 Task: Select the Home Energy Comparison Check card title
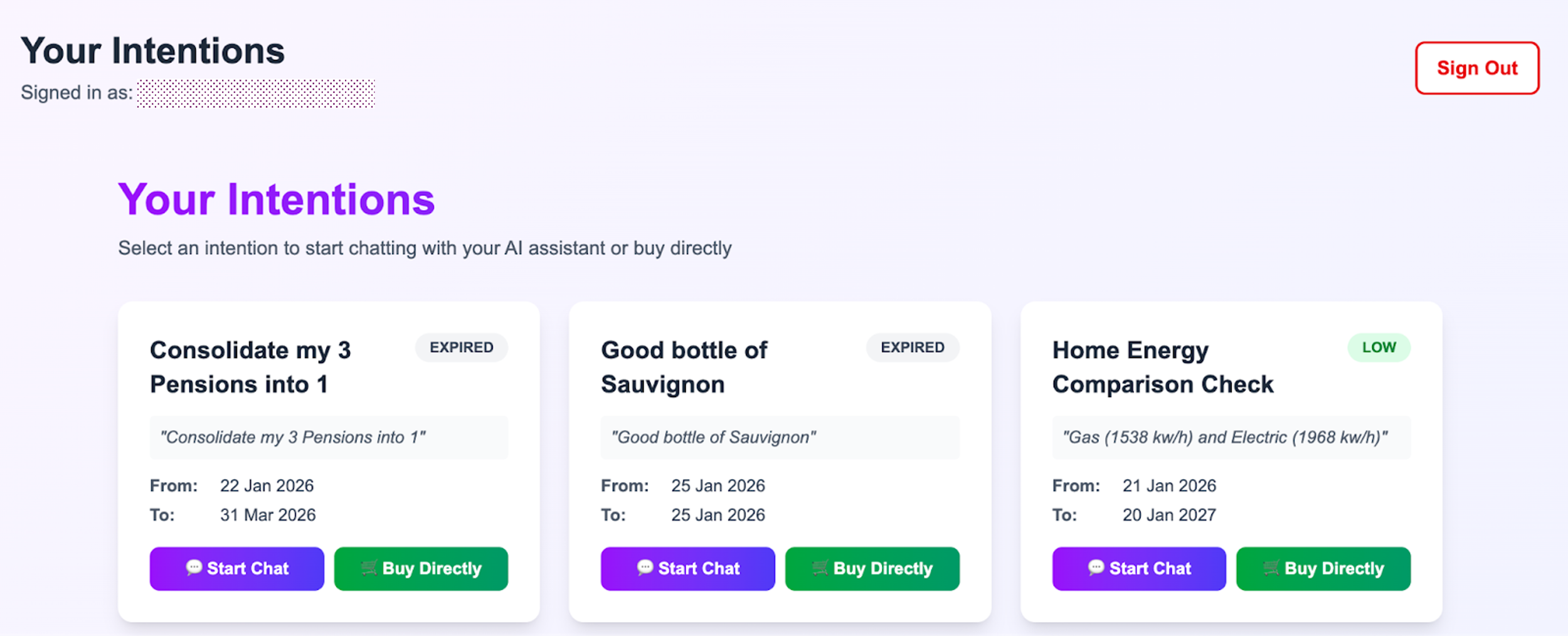pos(1162,367)
